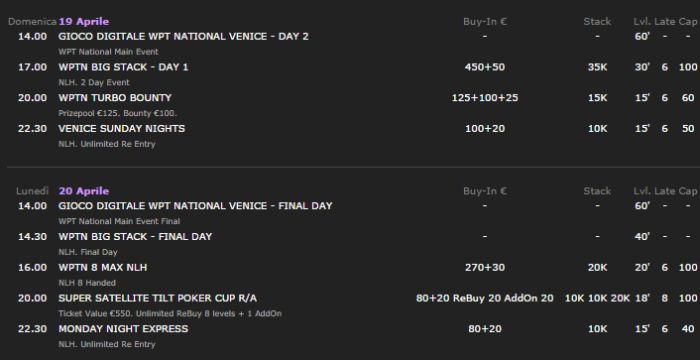Select the WPTN Big Stack - Day 1 event
Image resolution: width=700 pixels, height=360 pixels.
click(x=123, y=67)
